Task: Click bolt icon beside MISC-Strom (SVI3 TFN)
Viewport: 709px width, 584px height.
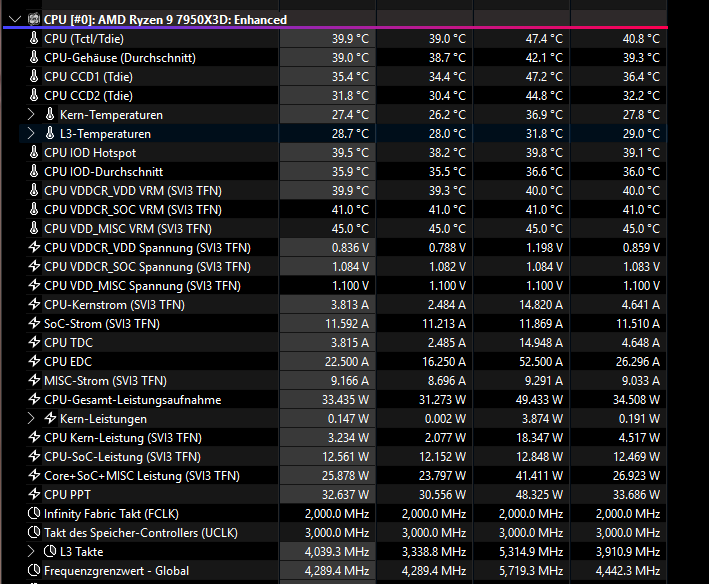Action: coord(34,380)
